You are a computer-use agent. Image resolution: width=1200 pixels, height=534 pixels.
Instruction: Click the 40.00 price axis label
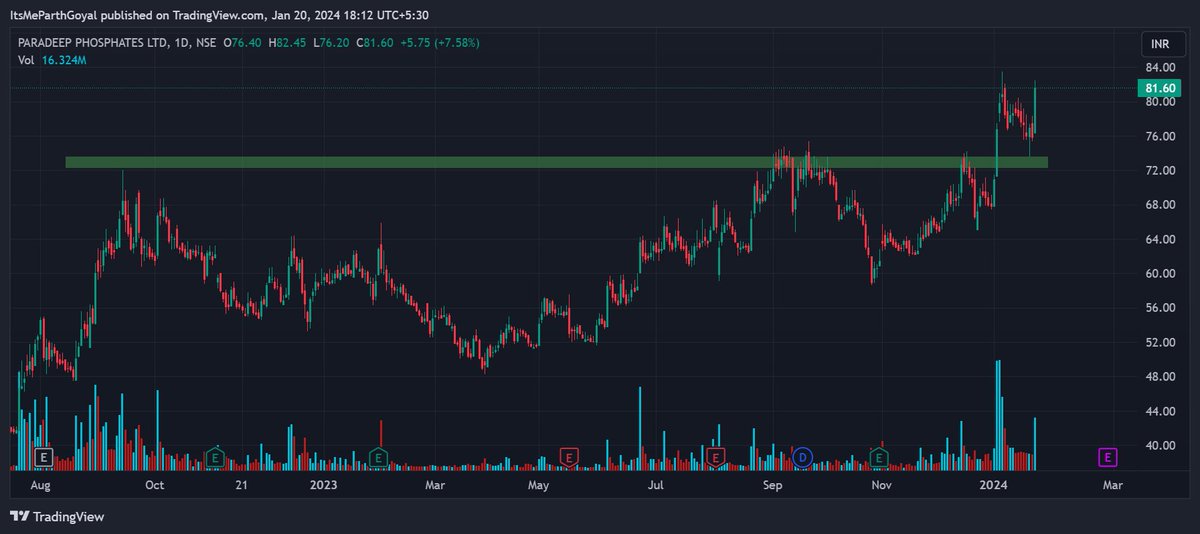1158,445
